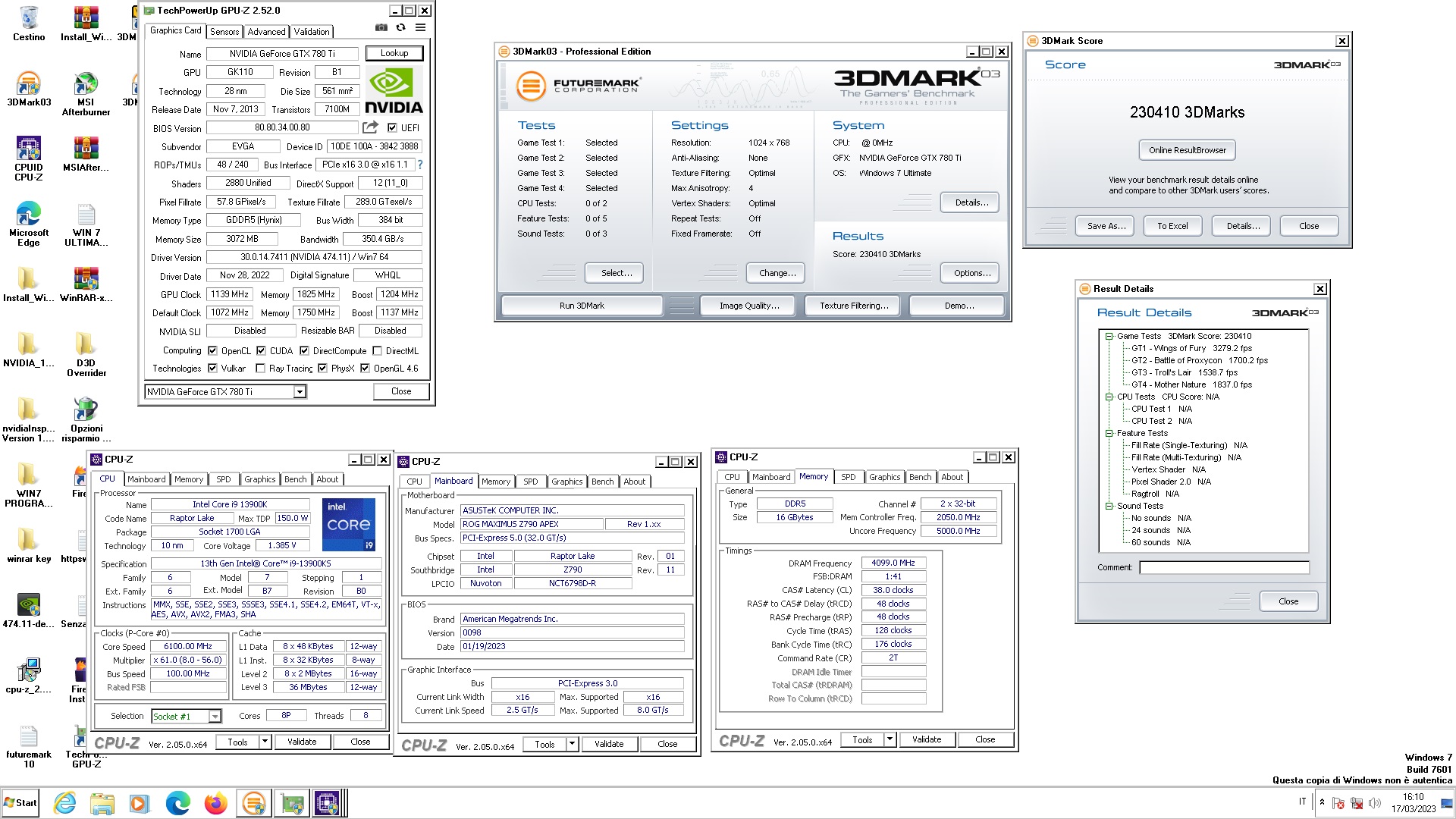
Task: Toggle the OpenCL checkbox
Action: tap(212, 350)
